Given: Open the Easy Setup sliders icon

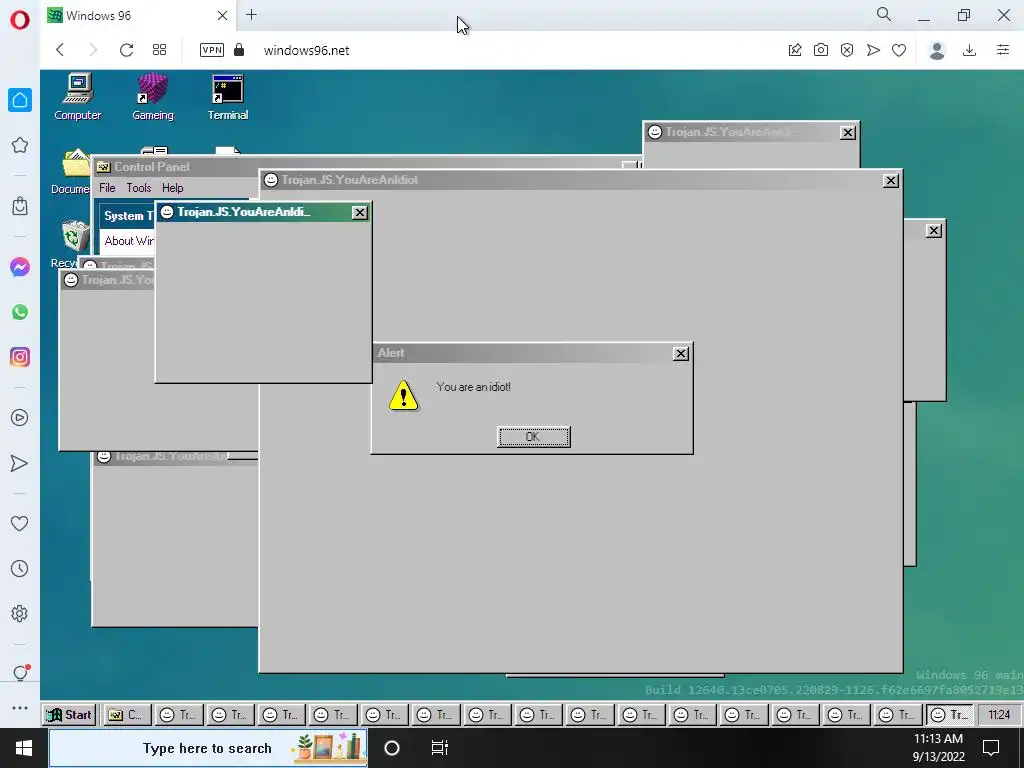Looking at the screenshot, I should [x=1003, y=50].
